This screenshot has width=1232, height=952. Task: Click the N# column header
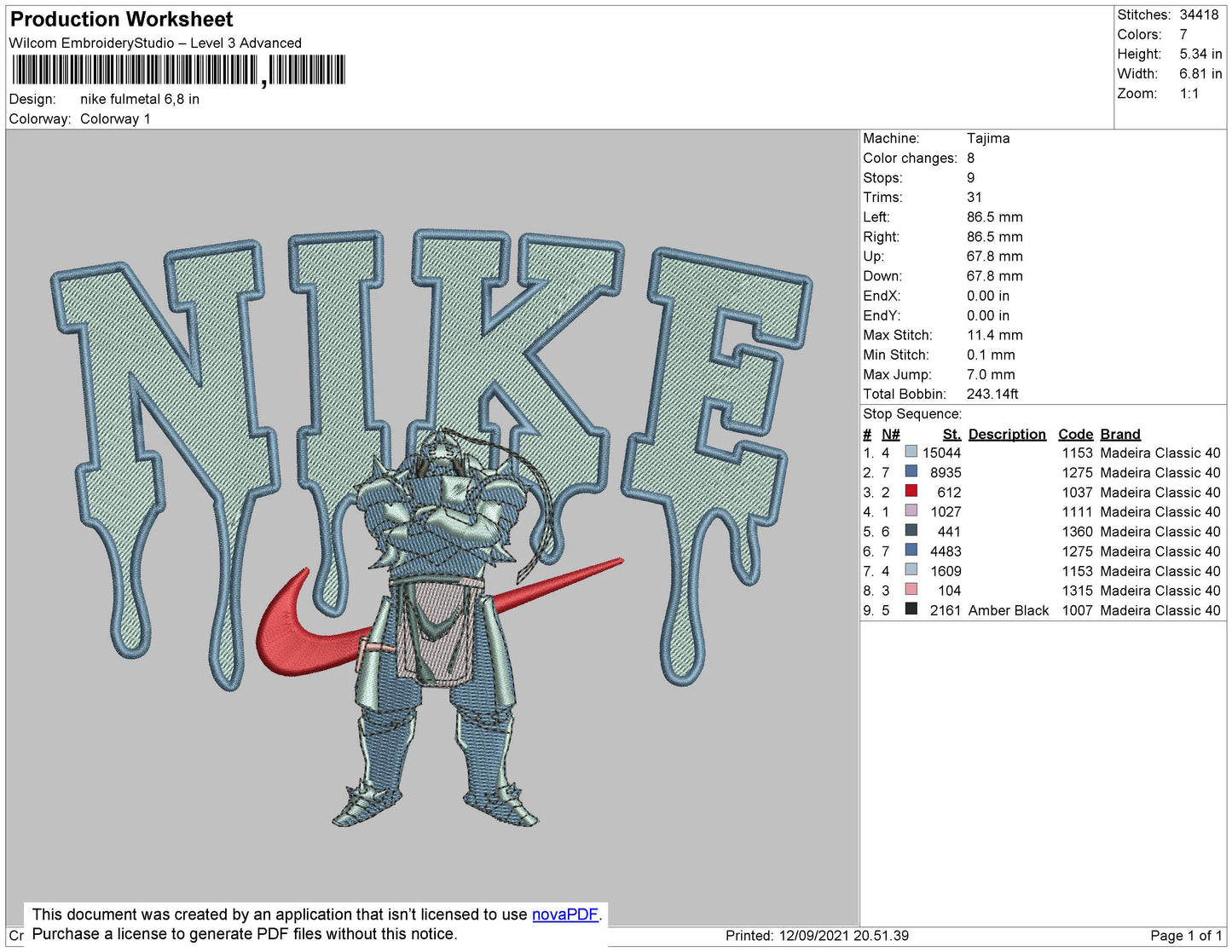(890, 434)
